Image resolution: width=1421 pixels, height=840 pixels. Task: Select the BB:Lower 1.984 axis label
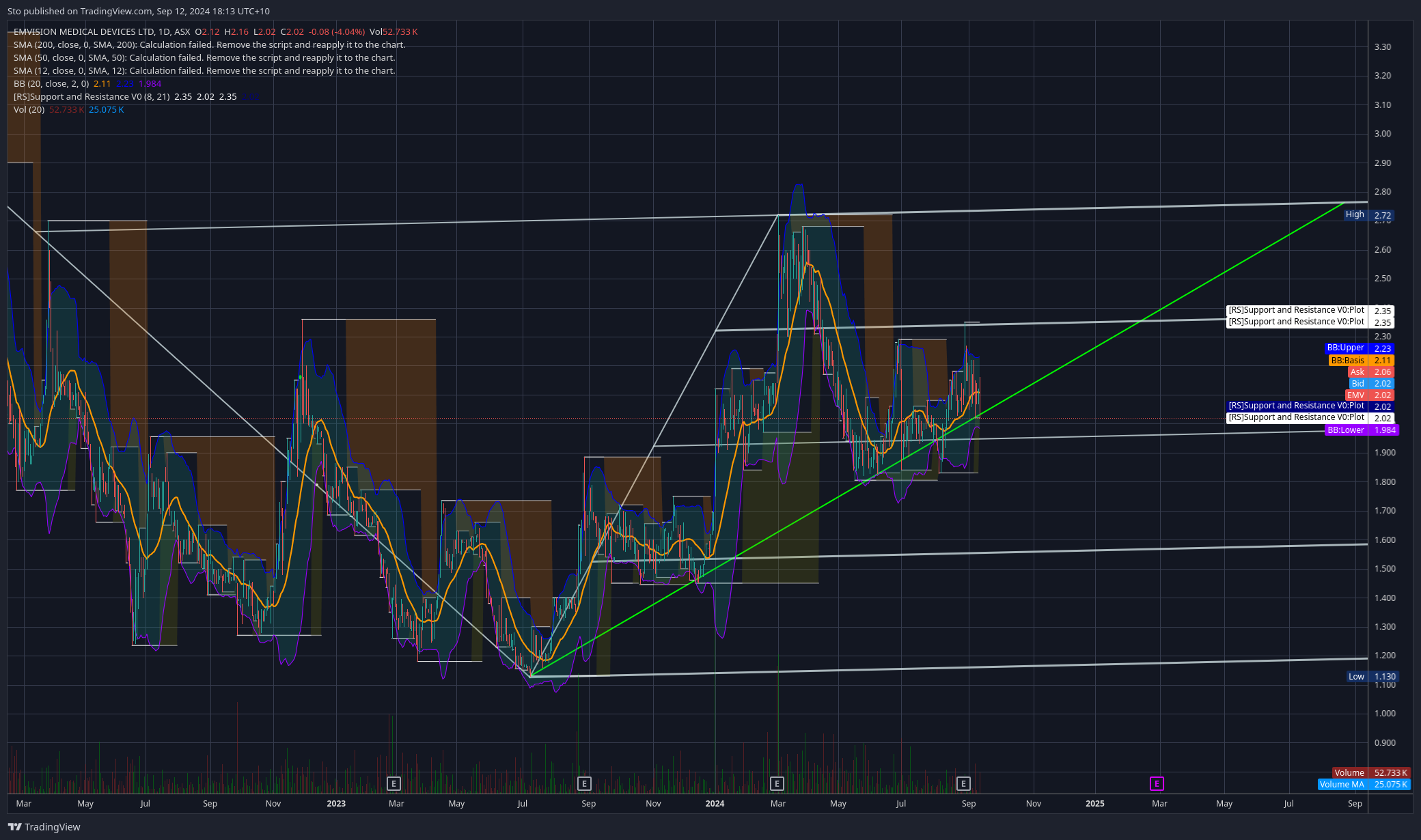(1362, 430)
